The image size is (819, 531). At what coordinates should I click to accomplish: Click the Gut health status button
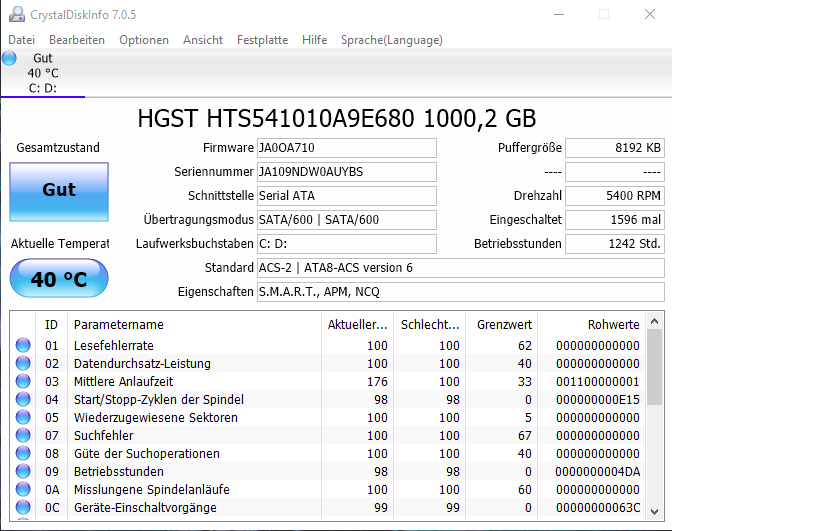click(x=59, y=192)
